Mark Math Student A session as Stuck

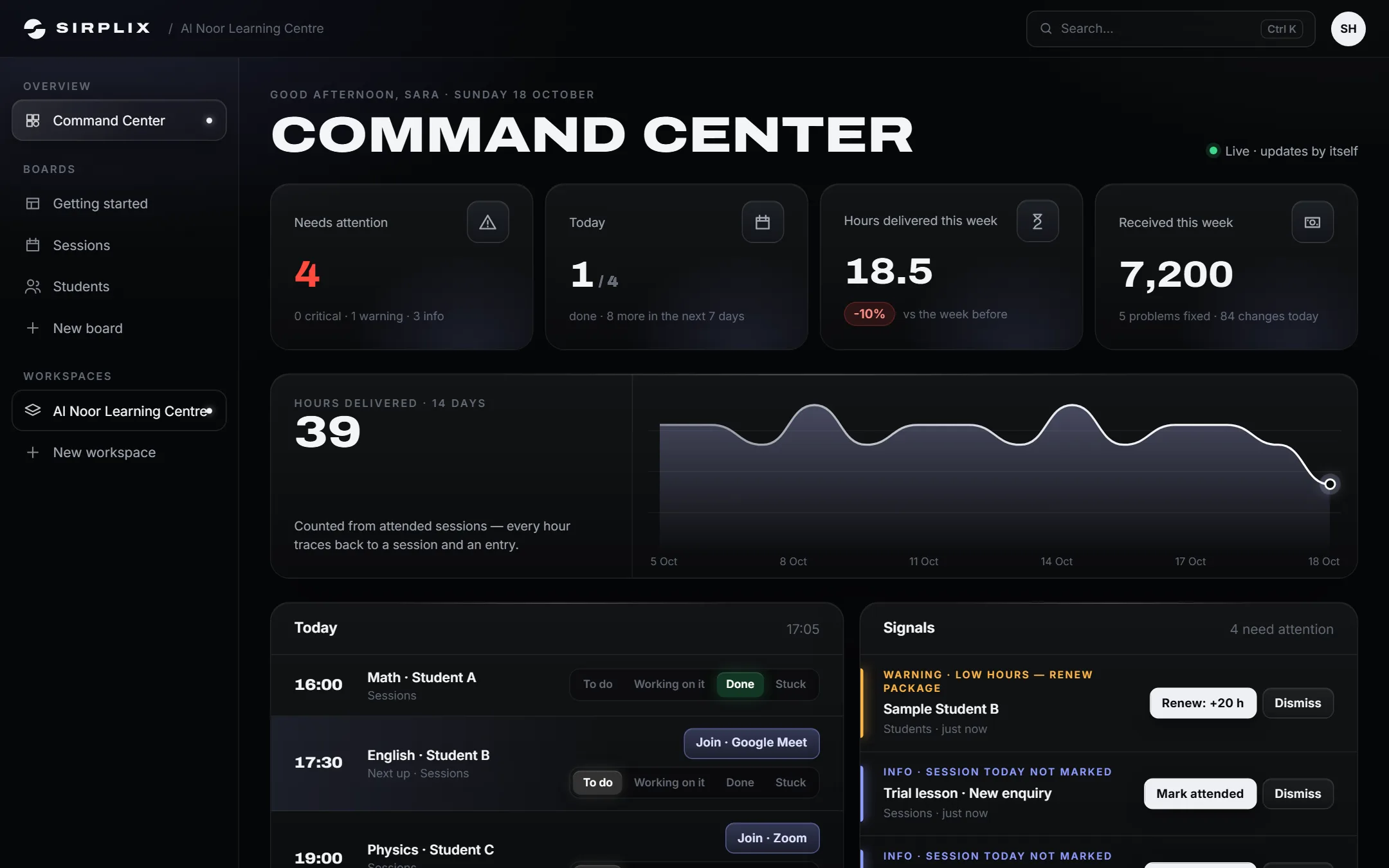tap(790, 684)
